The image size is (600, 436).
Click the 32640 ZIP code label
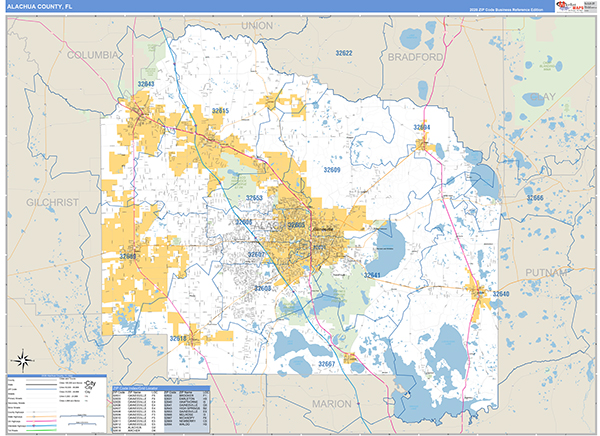coord(501,293)
